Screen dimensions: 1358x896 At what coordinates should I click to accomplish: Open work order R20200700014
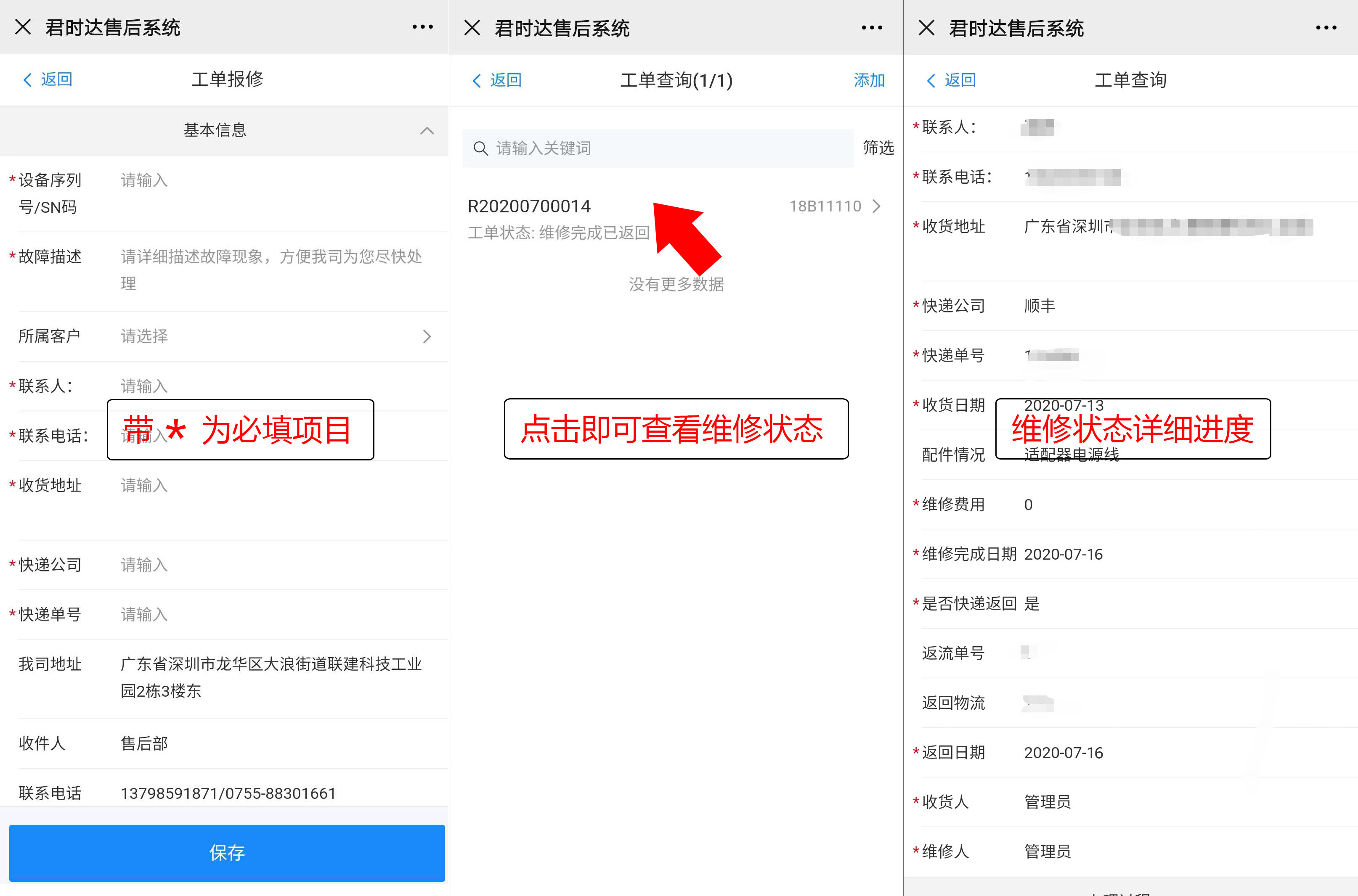[x=530, y=206]
